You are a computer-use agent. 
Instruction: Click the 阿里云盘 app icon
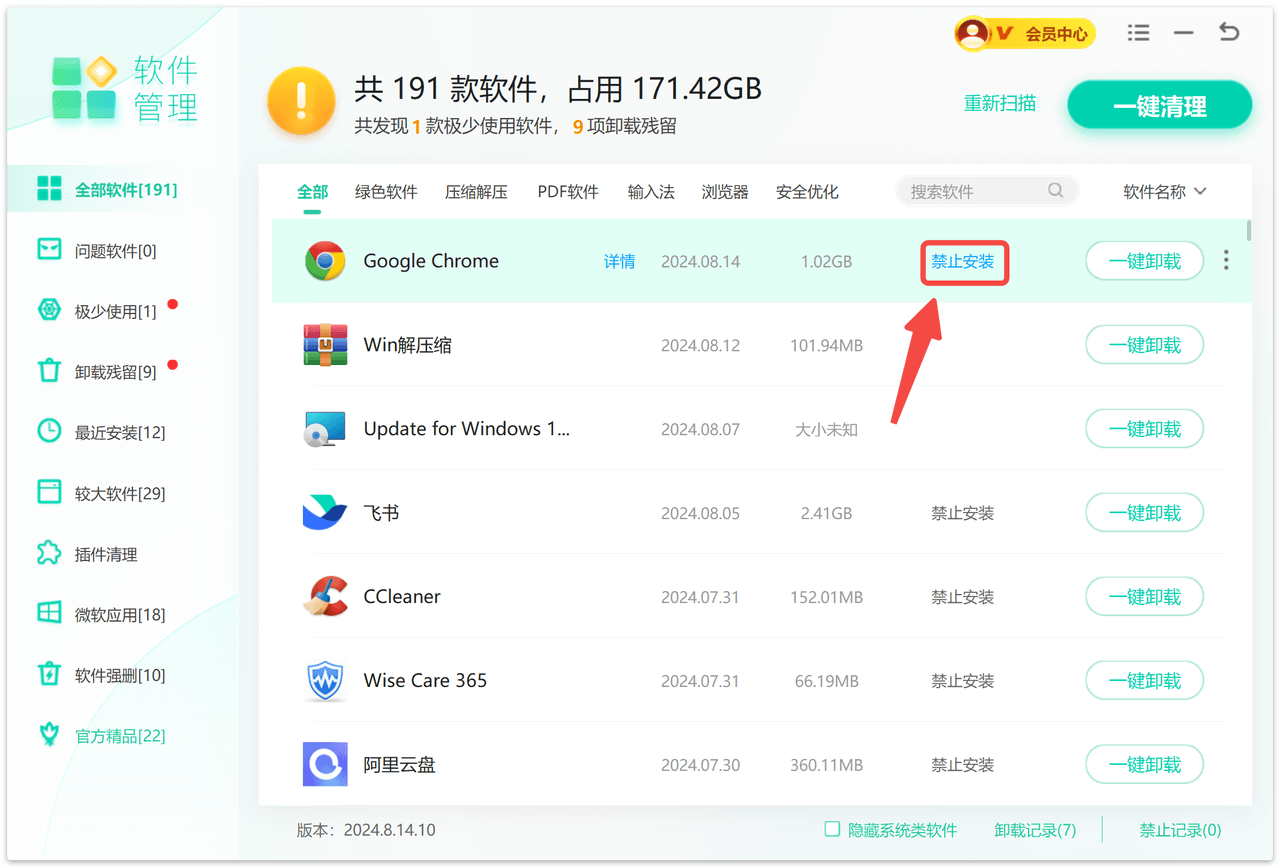point(325,765)
